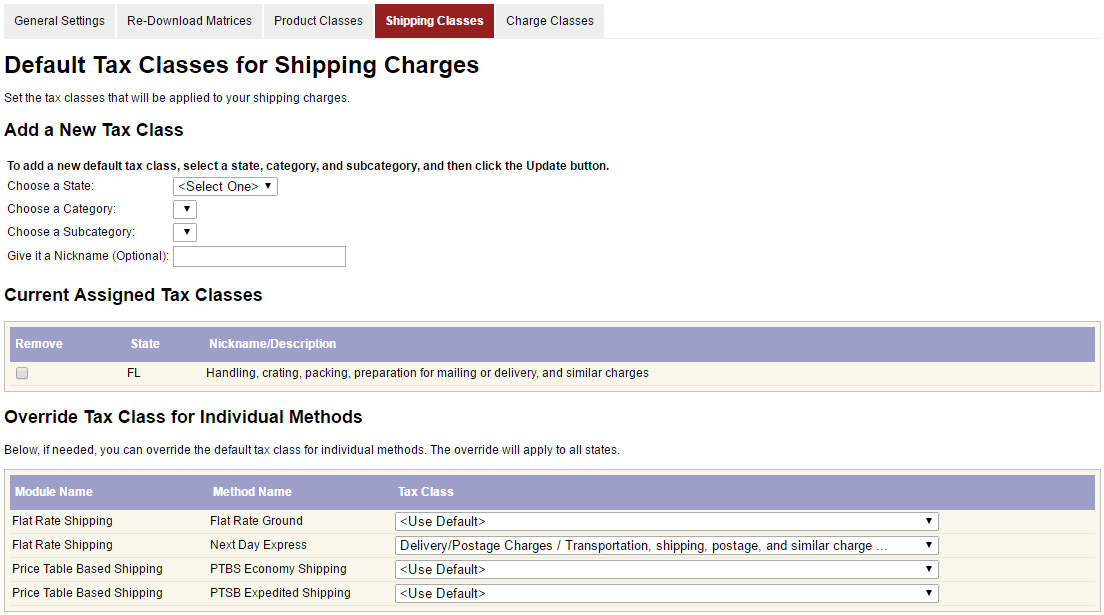This screenshot has width=1104, height=615.
Task: Switch to the General Settings tab
Action: (x=59, y=21)
